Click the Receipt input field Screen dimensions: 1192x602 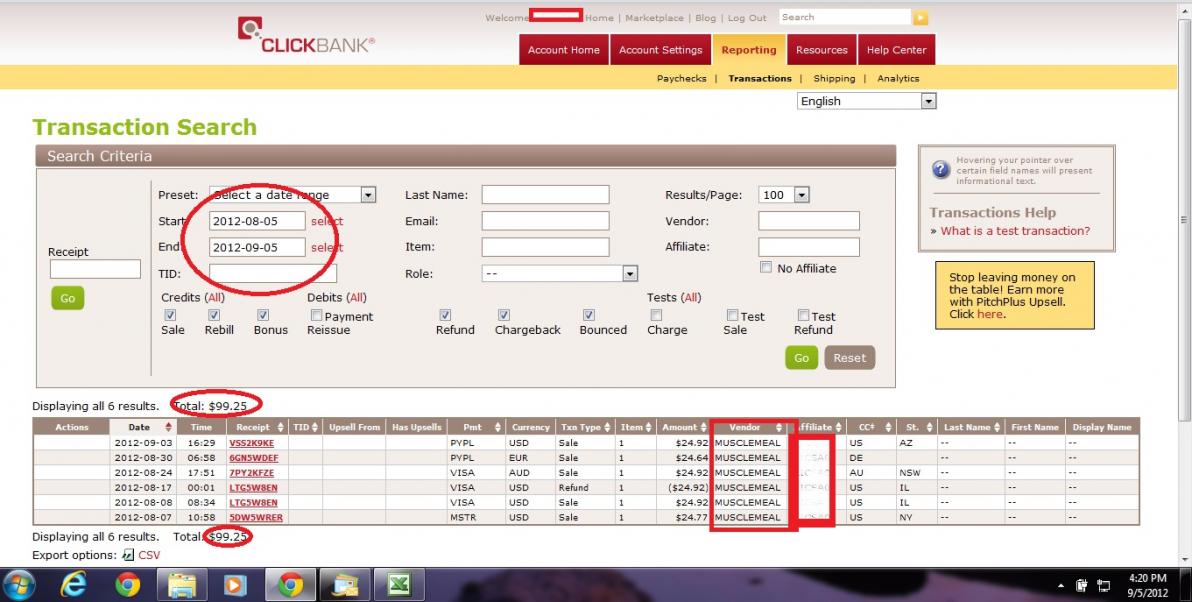[95, 269]
